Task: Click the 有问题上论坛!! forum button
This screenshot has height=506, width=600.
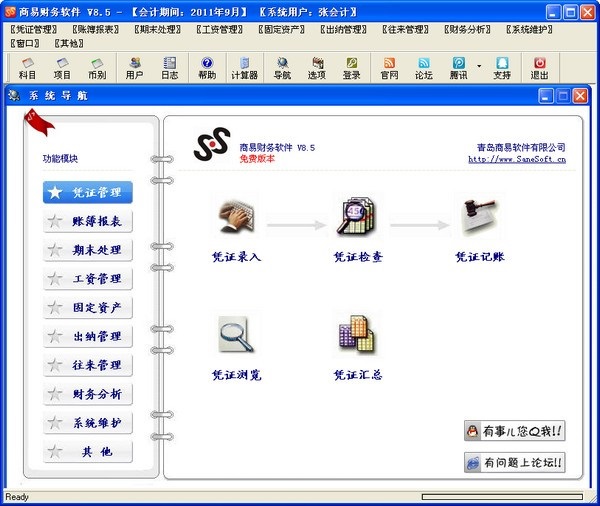Action: (x=515, y=463)
